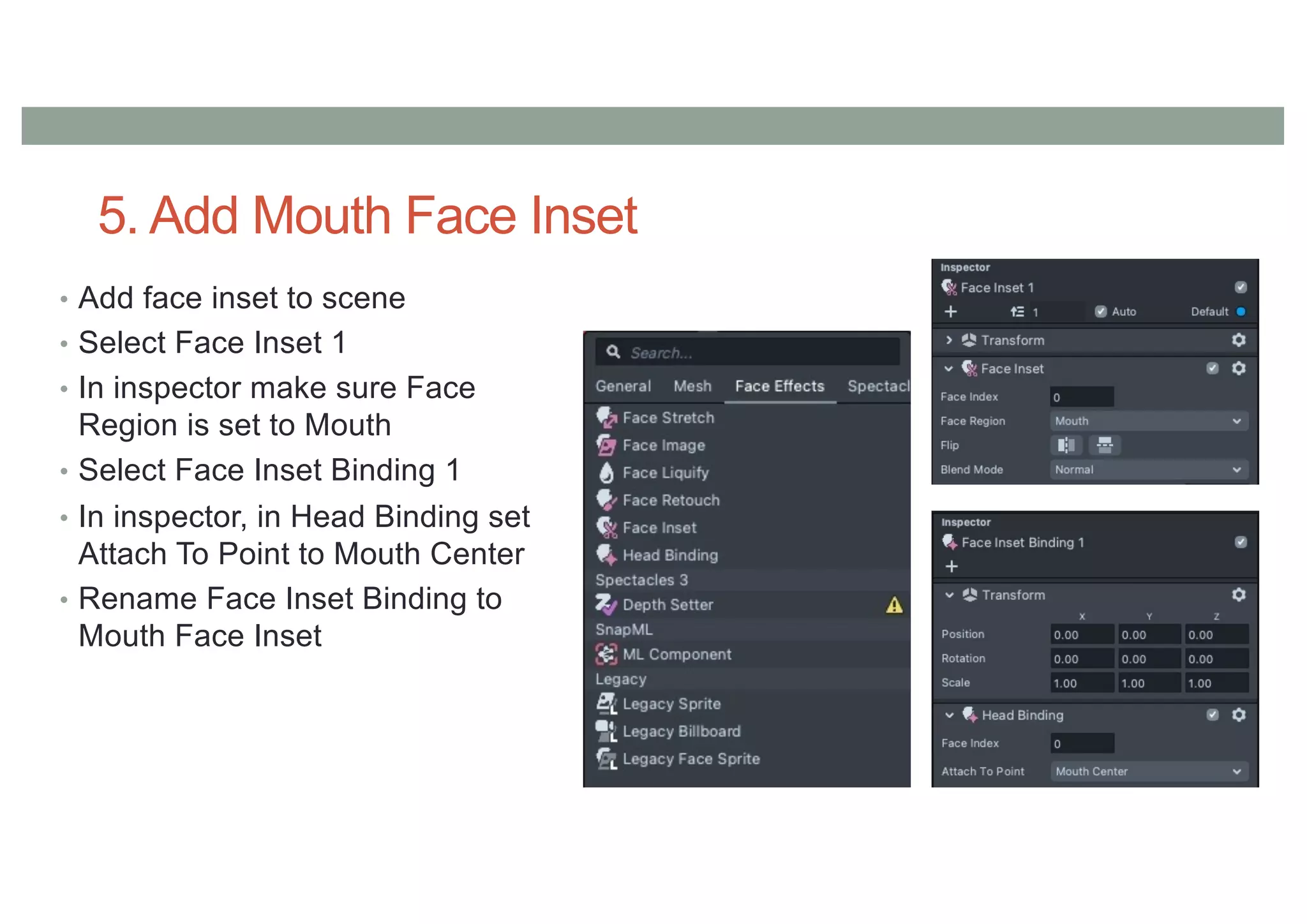Toggle the Auto render order checkbox
This screenshot has height=924, width=1307.
1101,311
